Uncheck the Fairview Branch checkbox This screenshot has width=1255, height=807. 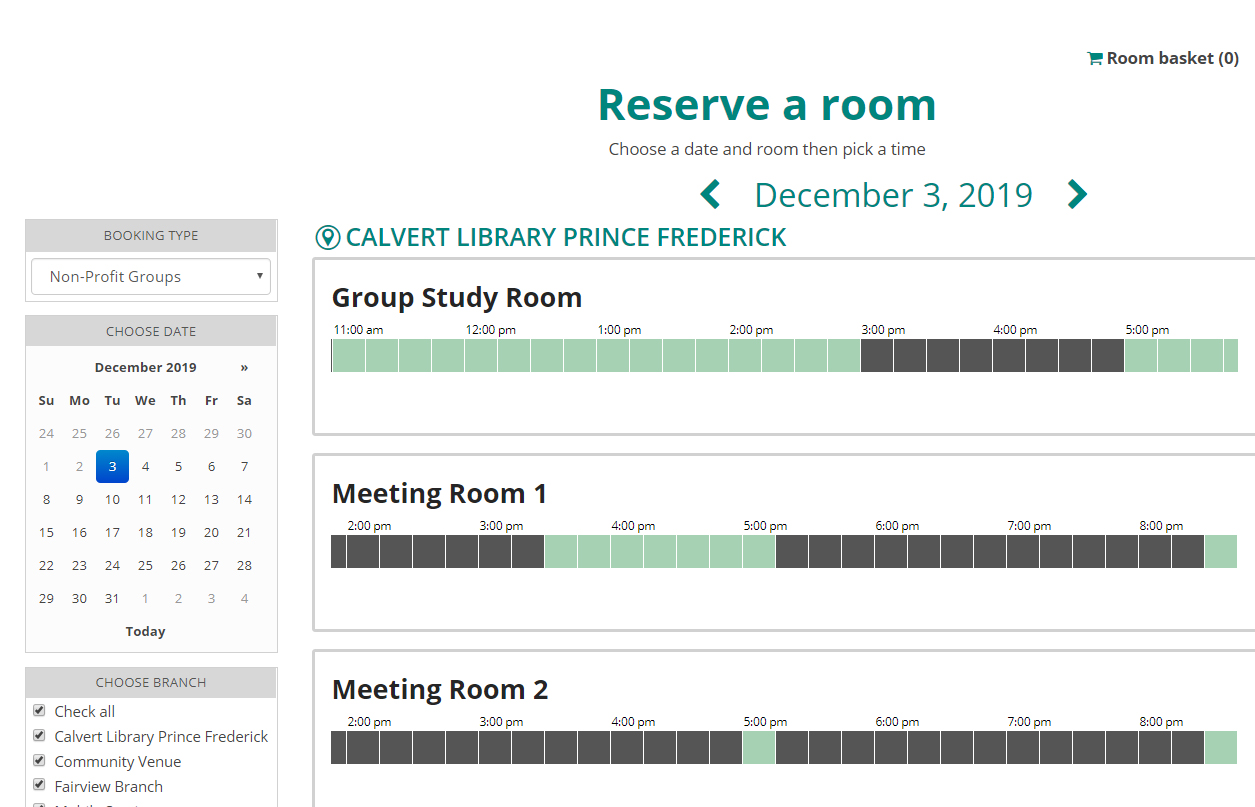point(39,785)
